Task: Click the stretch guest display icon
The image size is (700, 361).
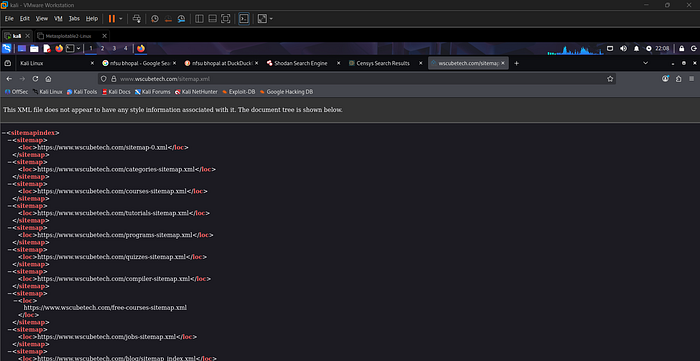Action: (262, 19)
